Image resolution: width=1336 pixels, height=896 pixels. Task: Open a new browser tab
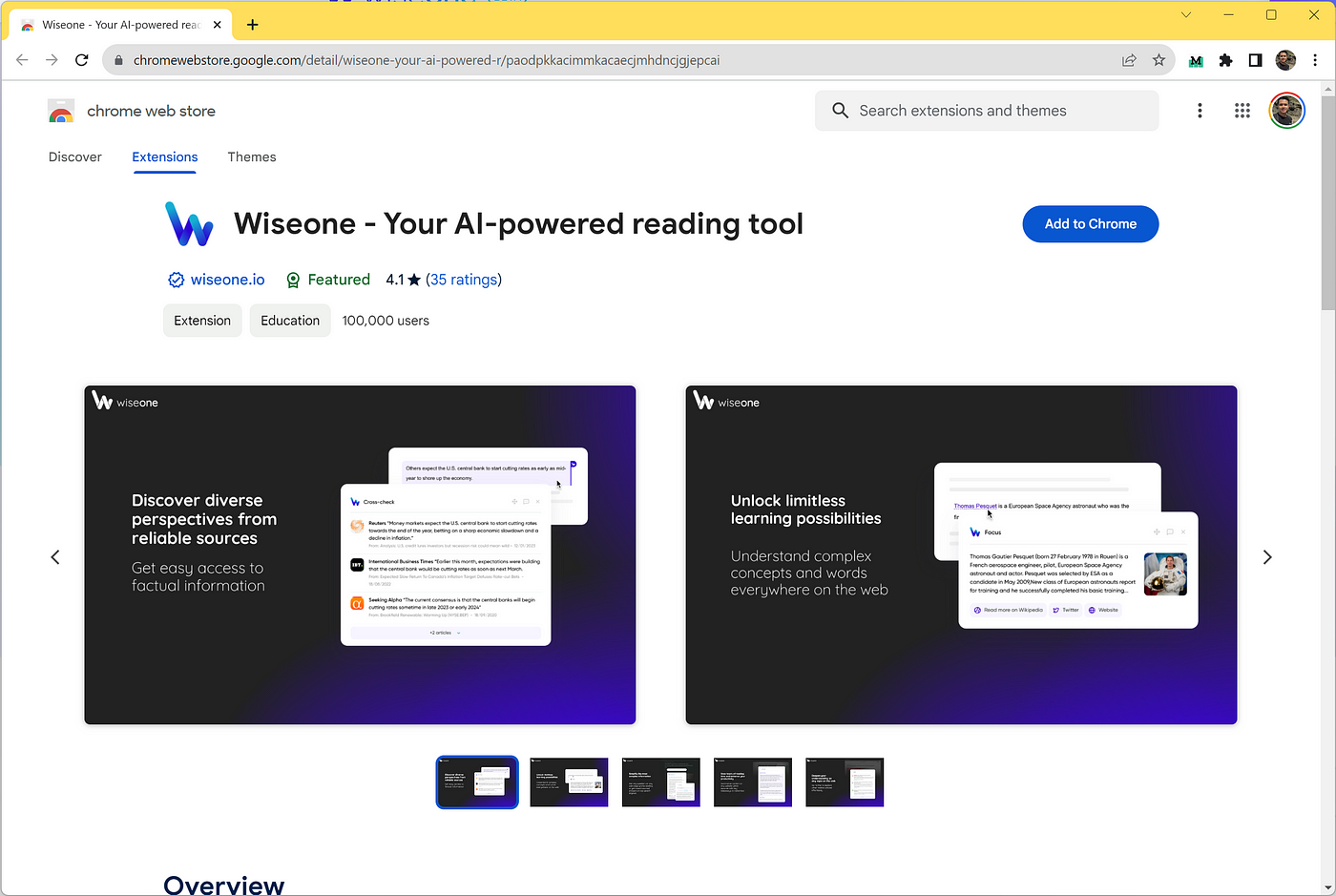252,25
